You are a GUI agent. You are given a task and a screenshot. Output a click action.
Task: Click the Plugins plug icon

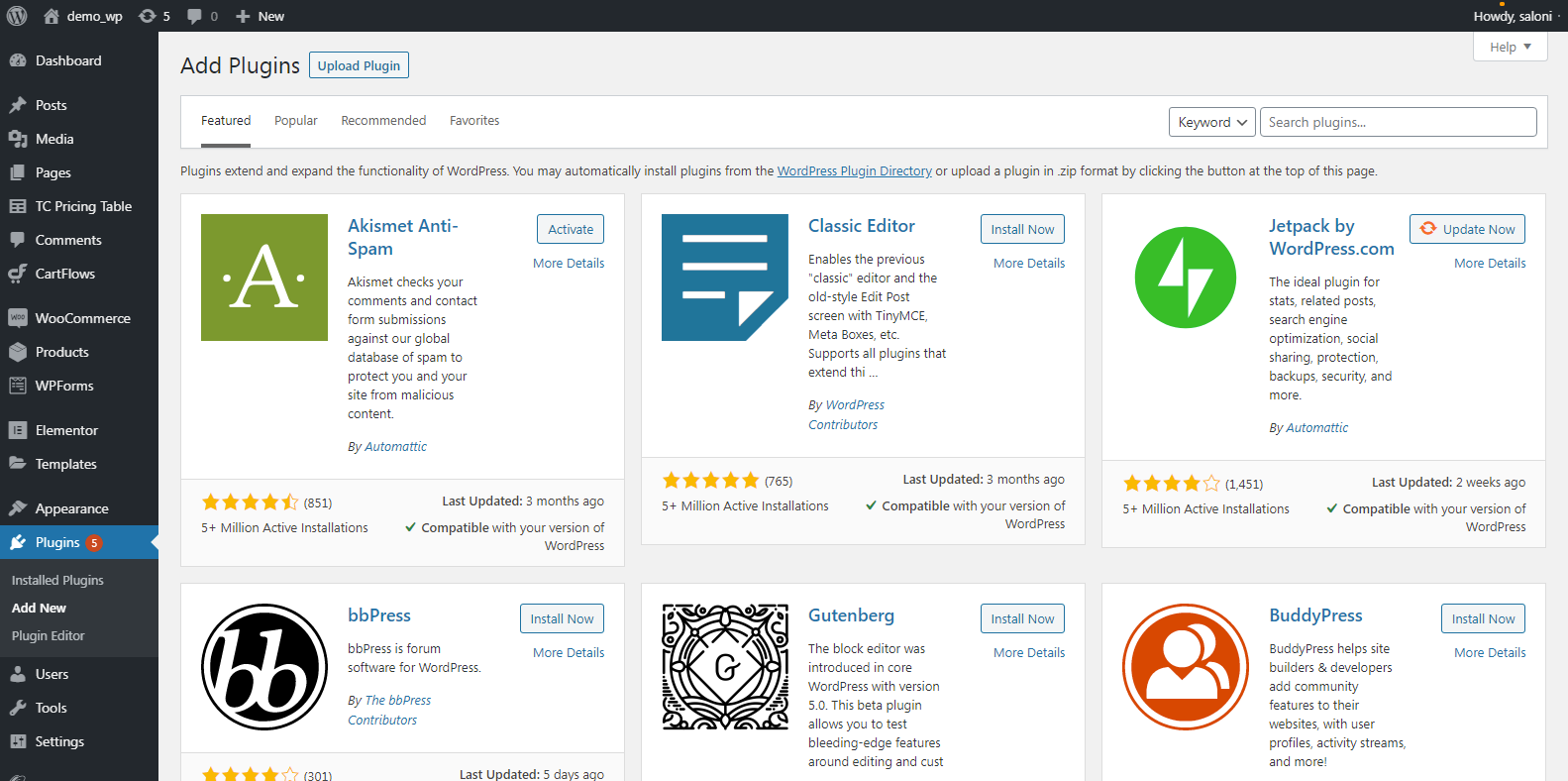point(18,542)
